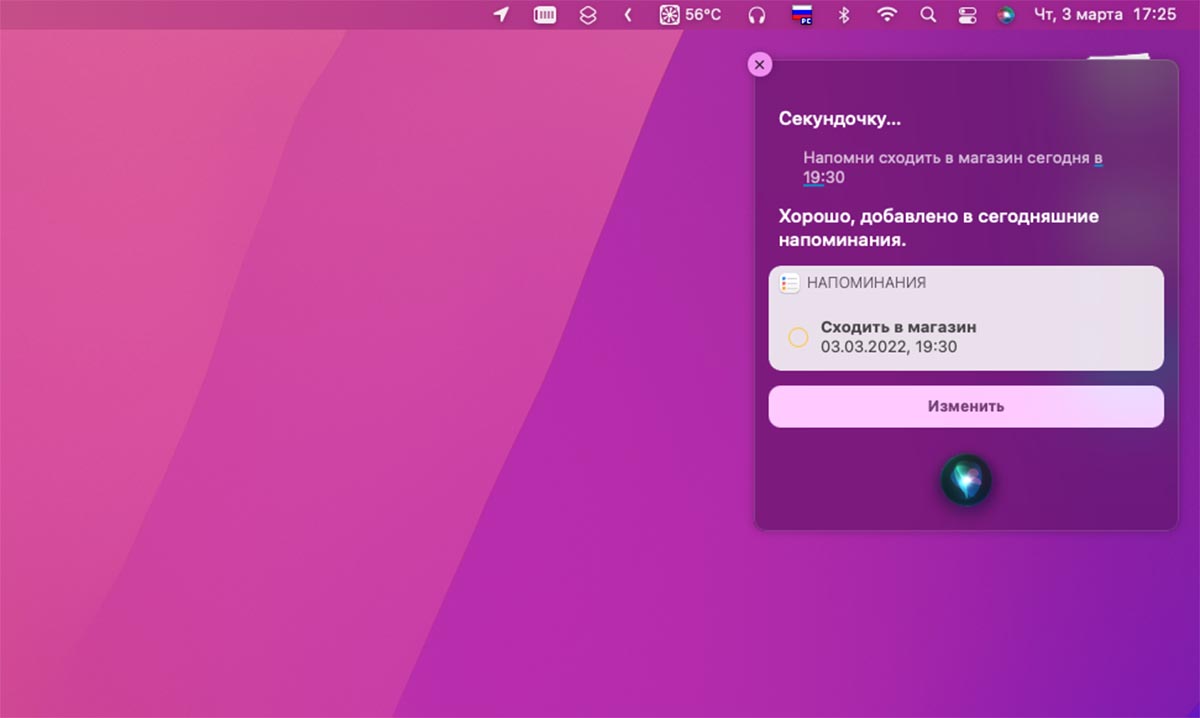Open the Wi-Fi status menu
1200x718 pixels.
886,14
